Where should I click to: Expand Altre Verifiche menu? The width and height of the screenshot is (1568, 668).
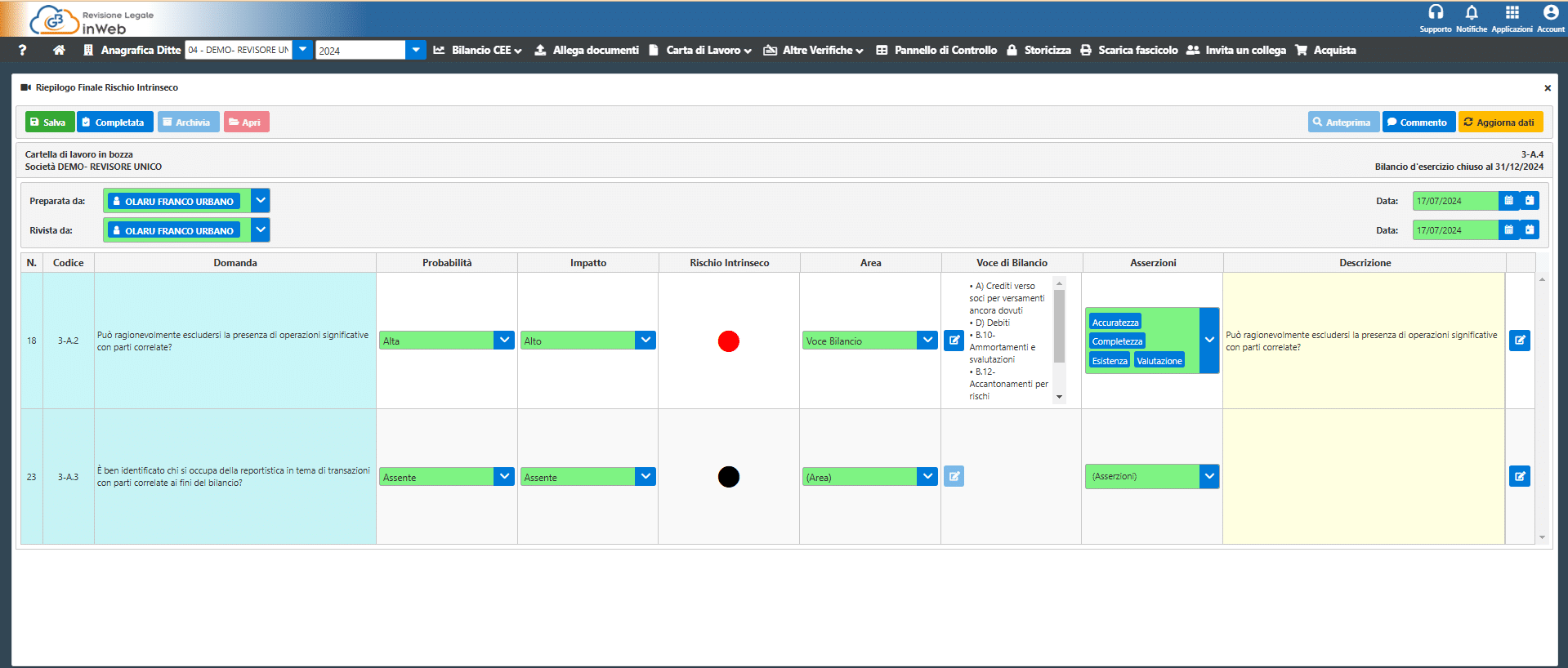pos(814,50)
